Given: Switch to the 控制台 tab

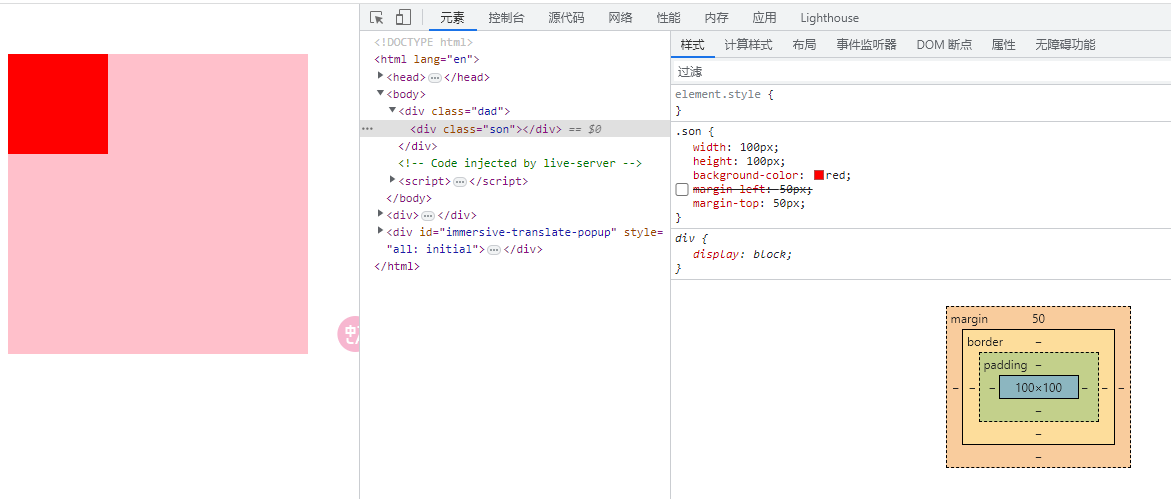Looking at the screenshot, I should (x=506, y=17).
